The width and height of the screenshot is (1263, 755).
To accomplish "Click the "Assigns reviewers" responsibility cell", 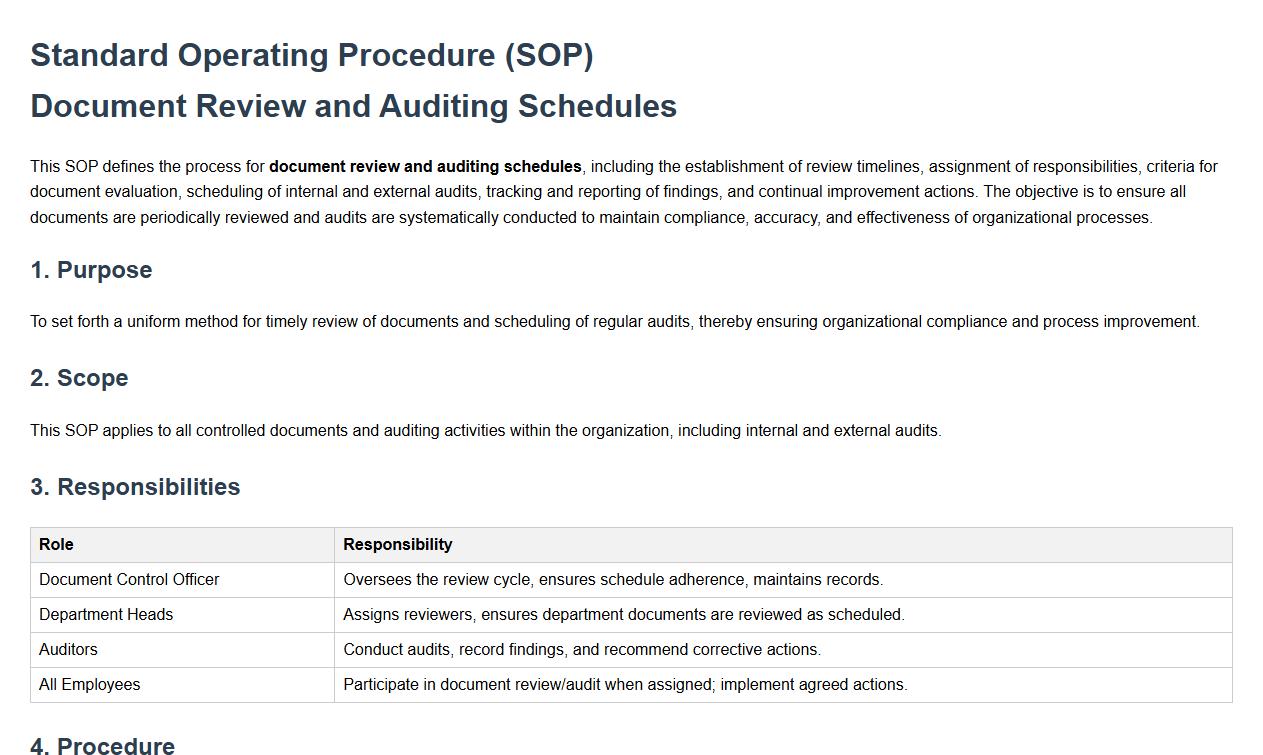I will 623,615.
